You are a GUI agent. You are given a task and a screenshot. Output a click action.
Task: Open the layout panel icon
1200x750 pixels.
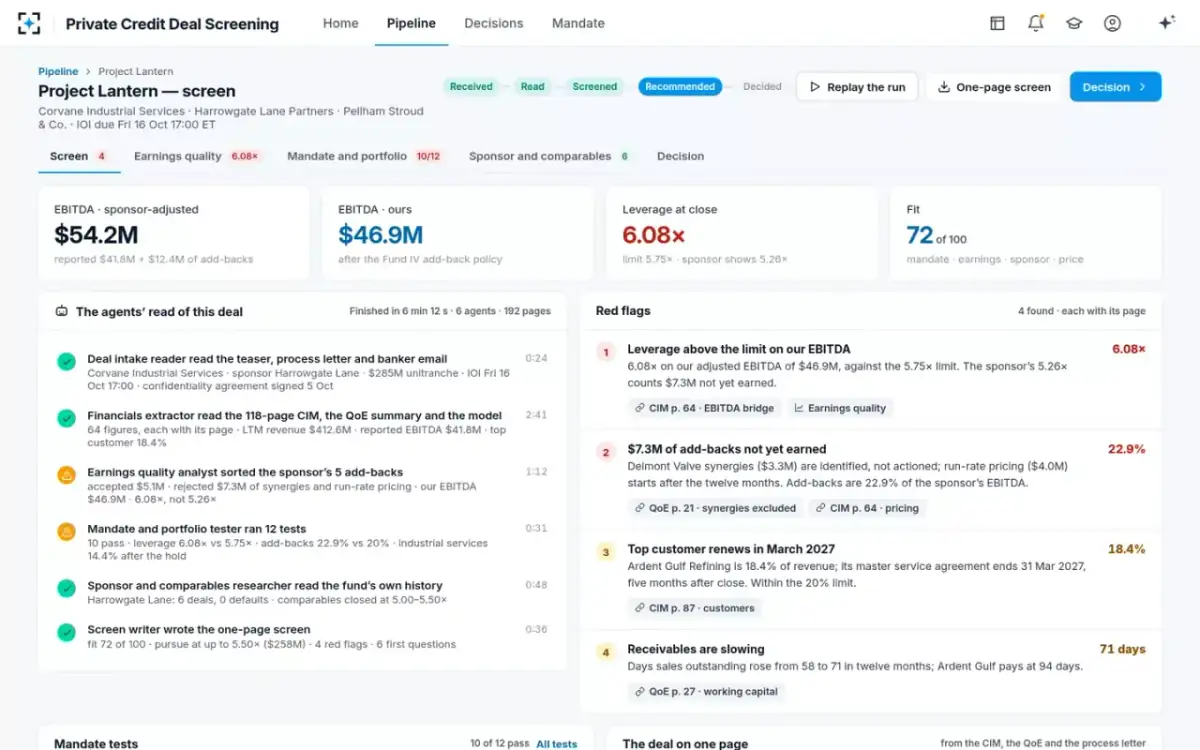point(997,23)
